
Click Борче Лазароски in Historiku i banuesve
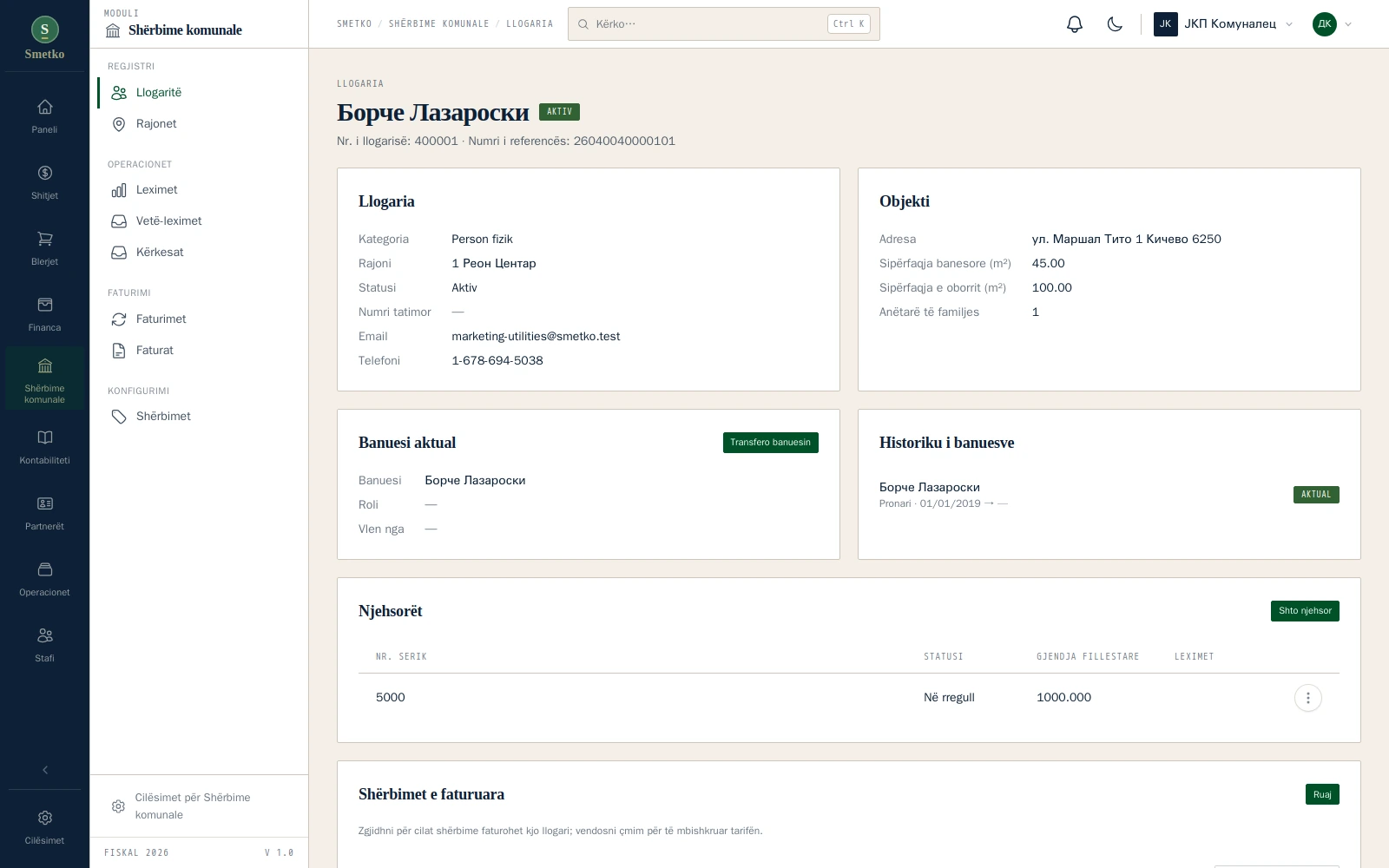pyautogui.click(x=930, y=488)
